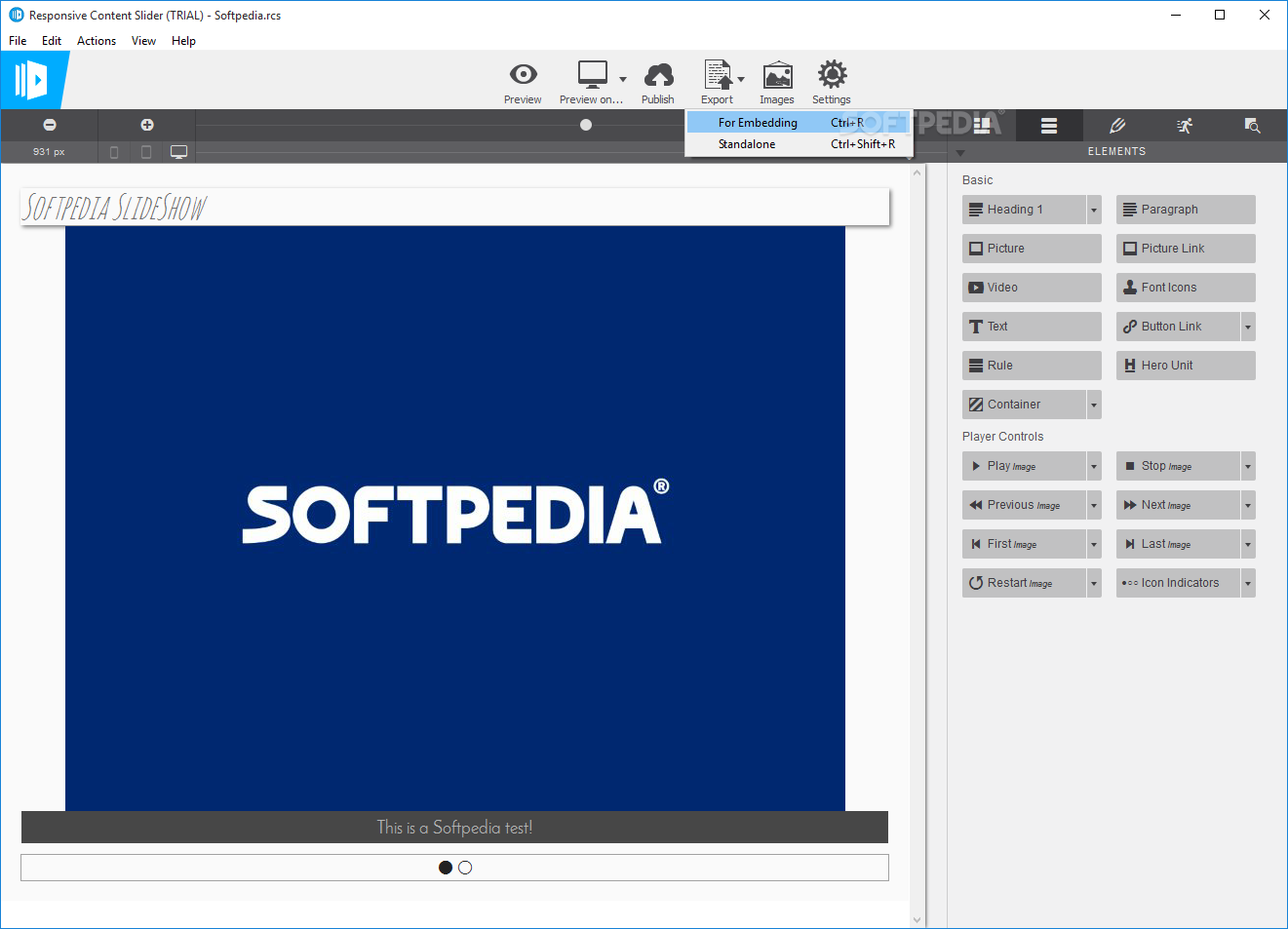Open the File menu
Screen dimensions: 1288x929
[18, 41]
